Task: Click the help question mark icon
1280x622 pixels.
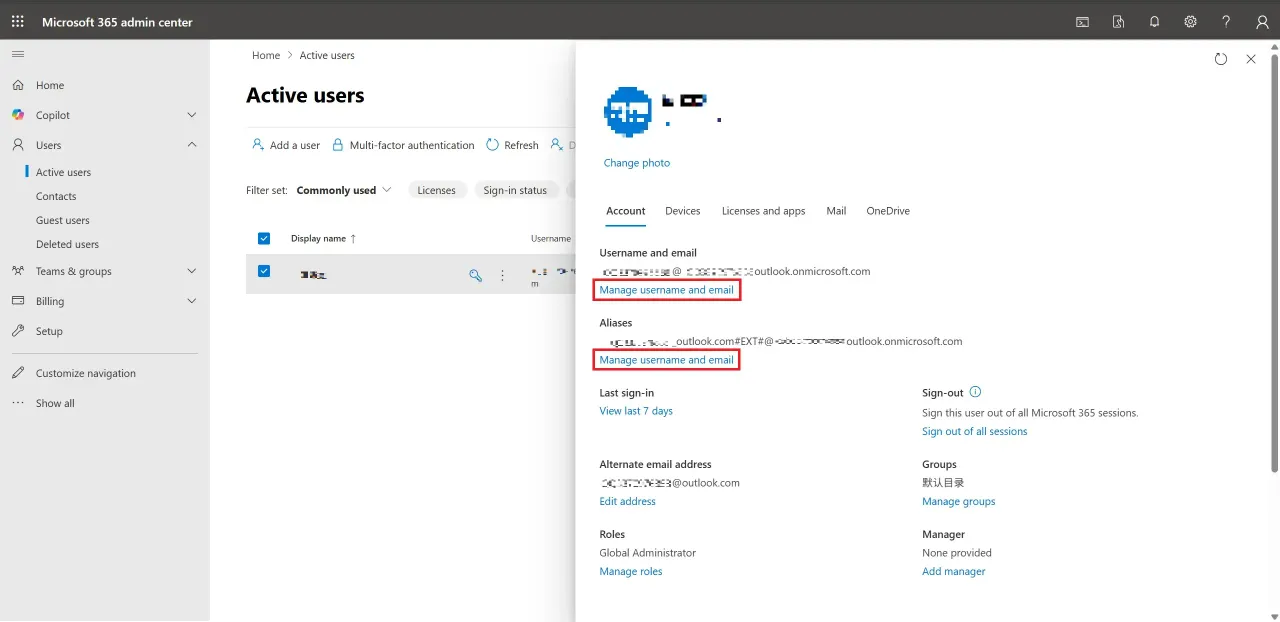Action: pyautogui.click(x=1226, y=21)
